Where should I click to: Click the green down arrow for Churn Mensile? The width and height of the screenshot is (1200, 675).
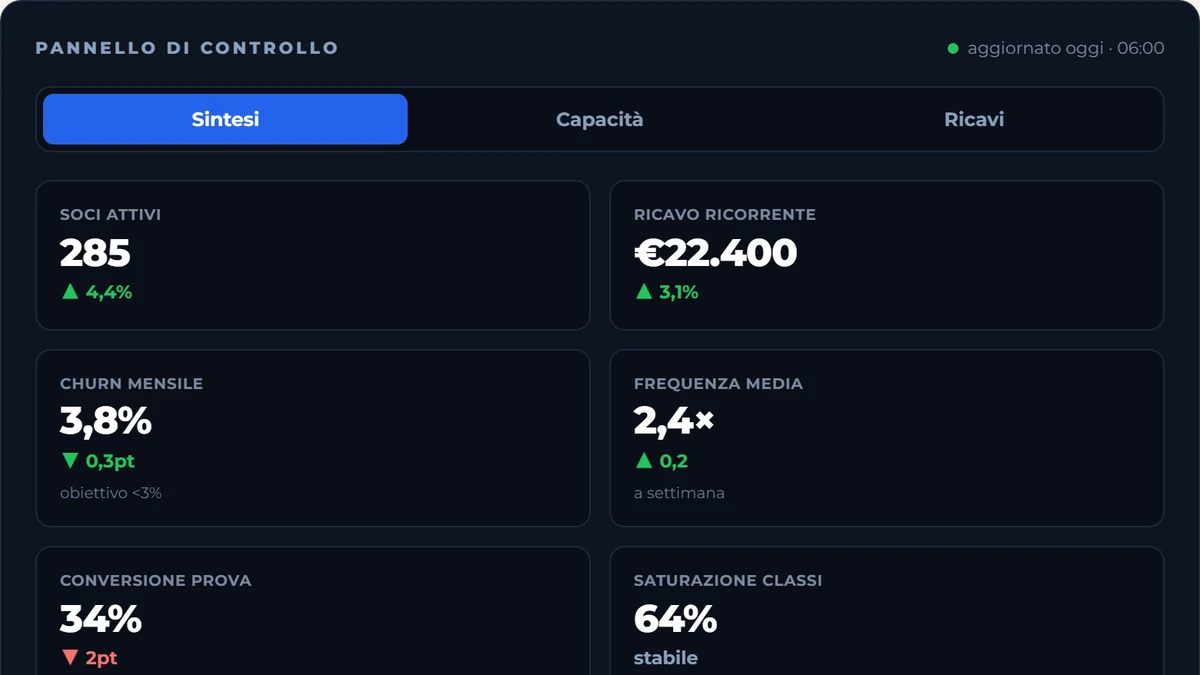pyautogui.click(x=69, y=461)
